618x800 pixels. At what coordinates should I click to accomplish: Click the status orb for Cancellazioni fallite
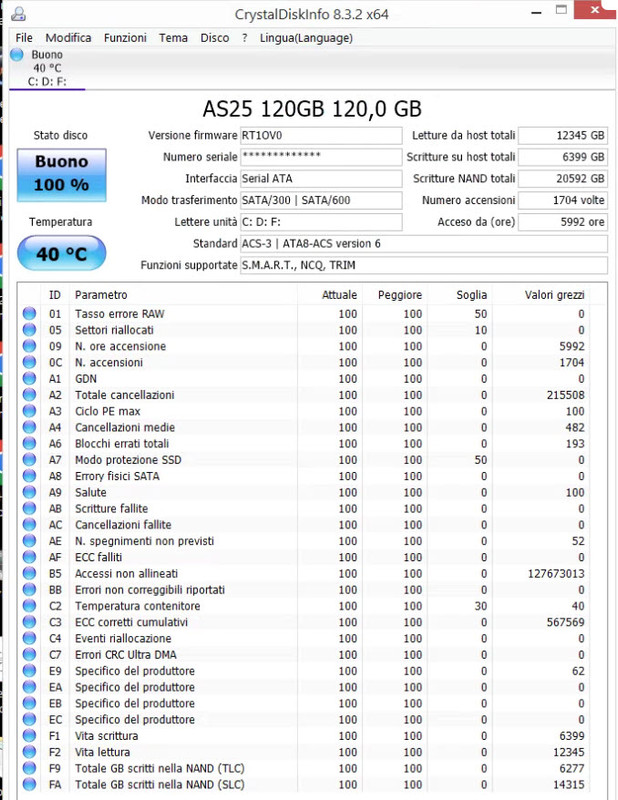pos(29,524)
